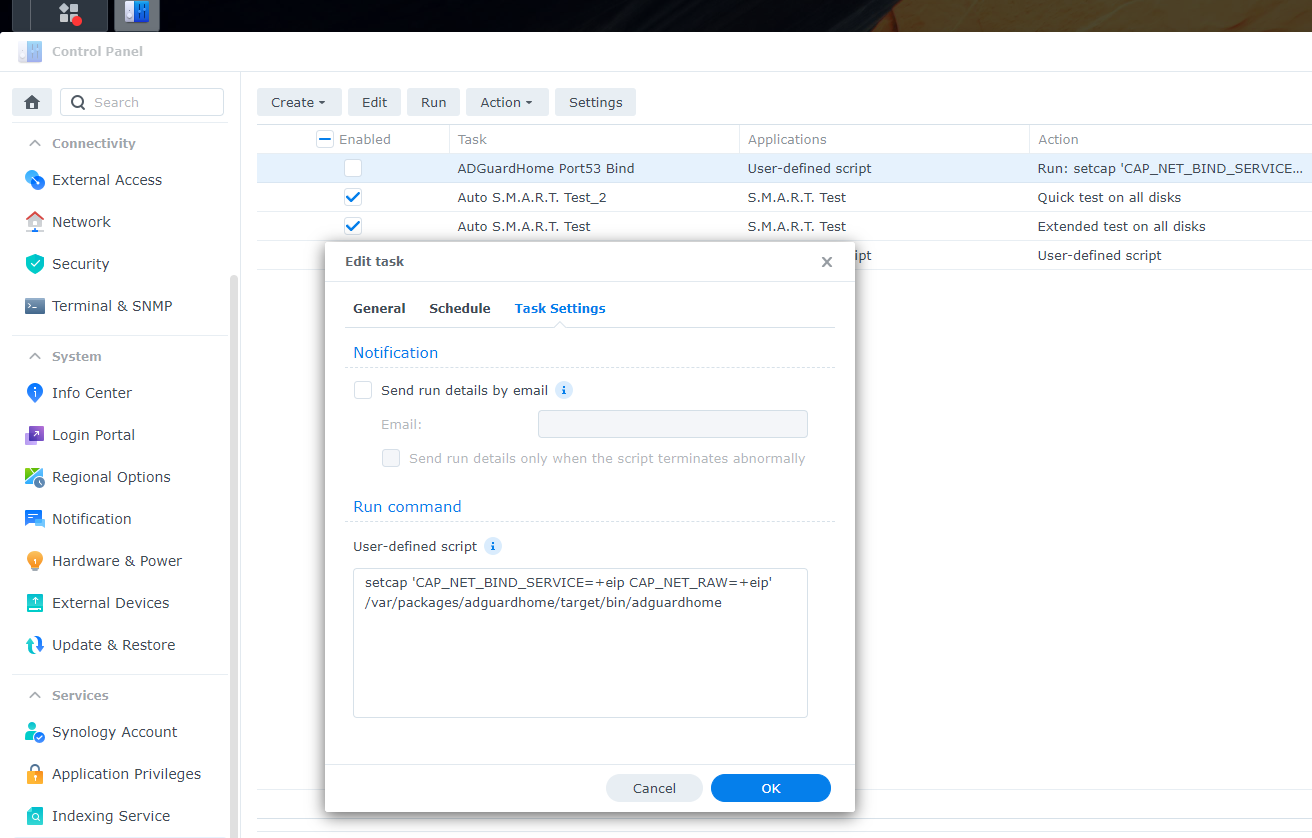Open the Update & Restore icon
The width and height of the screenshot is (1312, 838).
(x=35, y=645)
